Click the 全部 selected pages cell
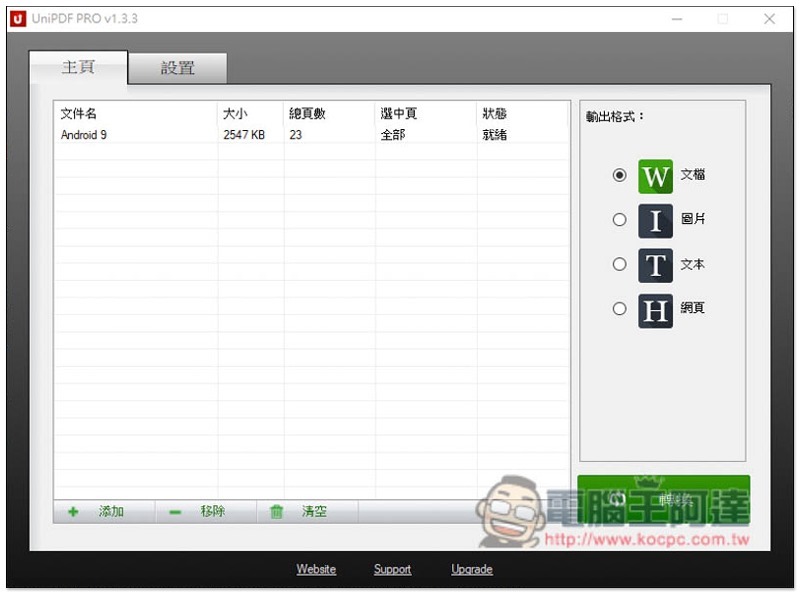The image size is (800, 595). click(393, 135)
